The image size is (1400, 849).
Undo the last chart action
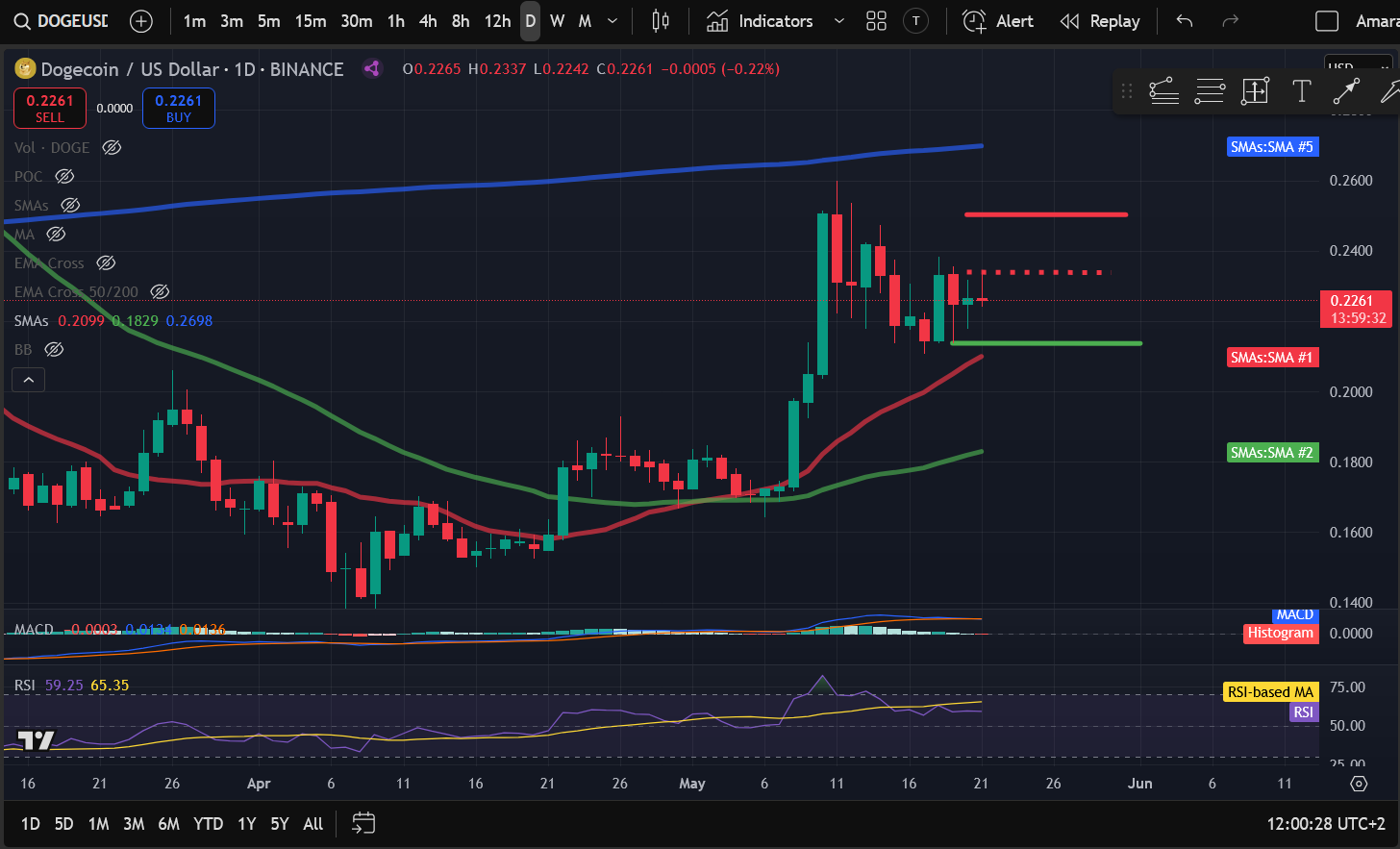click(x=1185, y=21)
